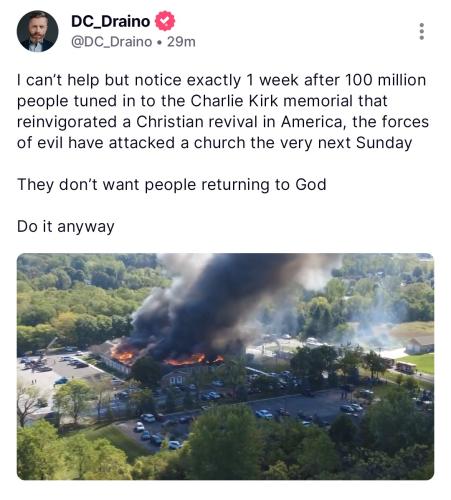Click 'attacked a church the very next Sunday' line

pos(260,143)
